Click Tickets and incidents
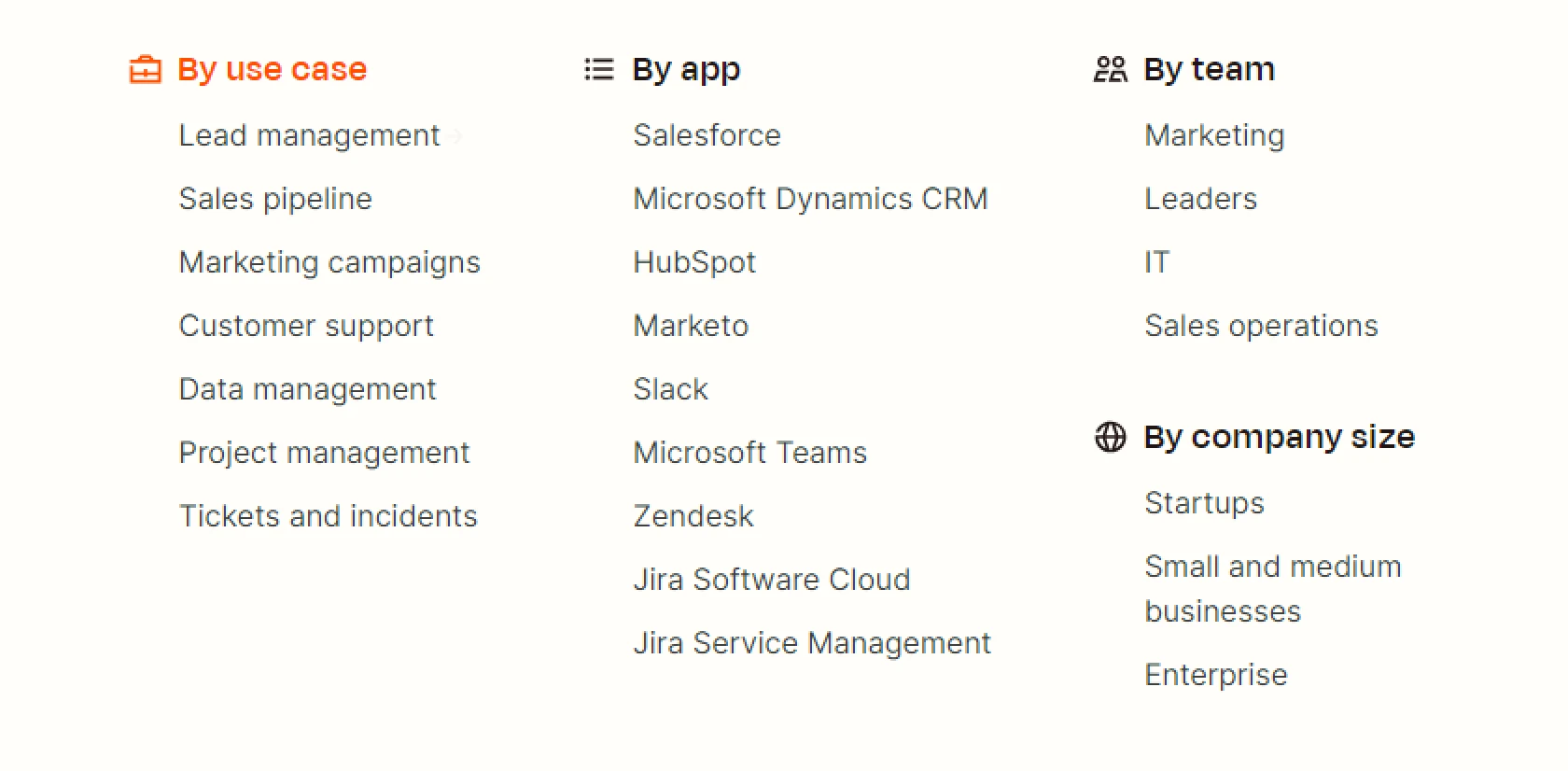Viewport: 1568px width, 771px height. (328, 515)
